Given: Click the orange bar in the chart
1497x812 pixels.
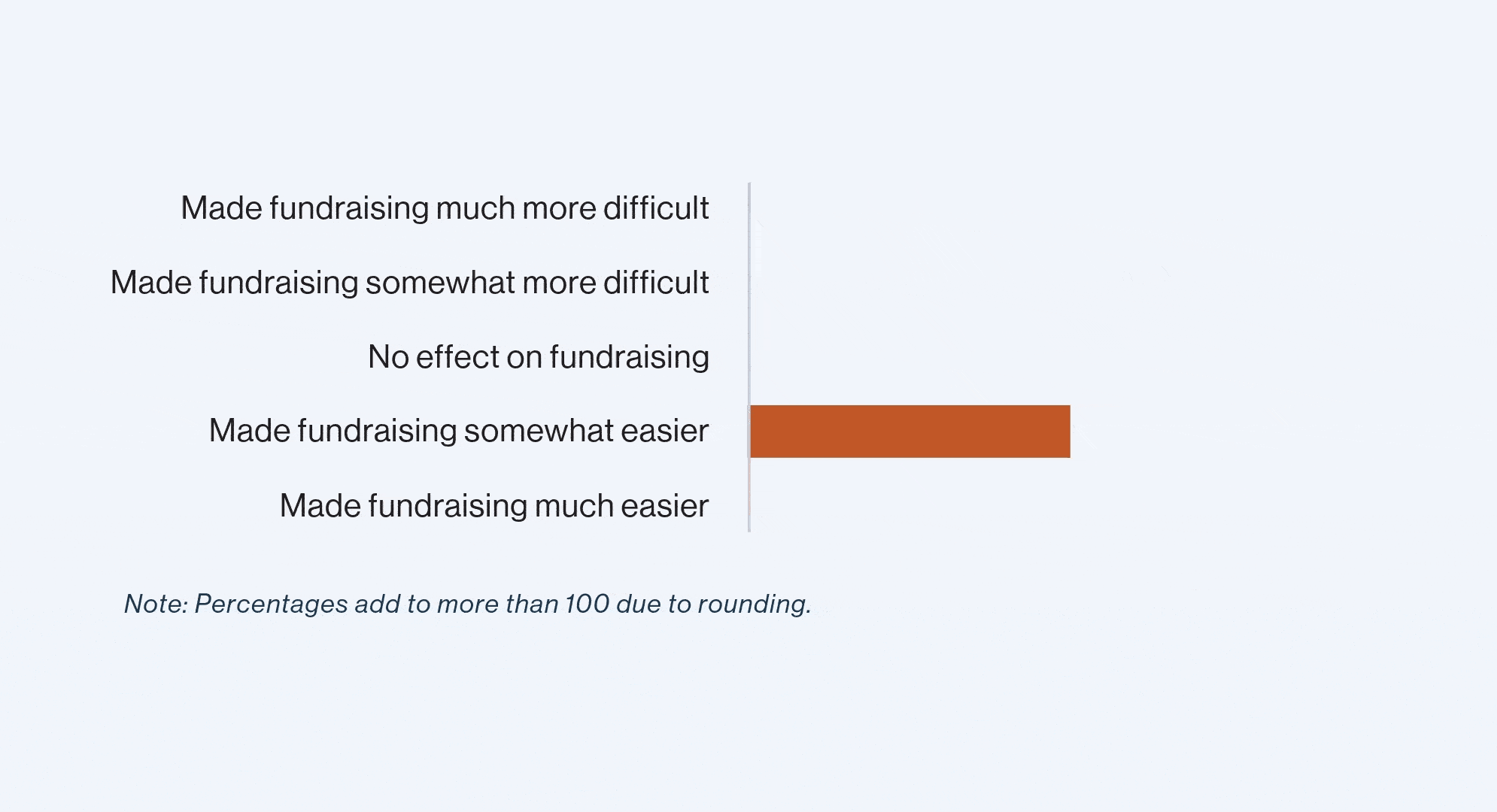Looking at the screenshot, I should click(x=909, y=432).
